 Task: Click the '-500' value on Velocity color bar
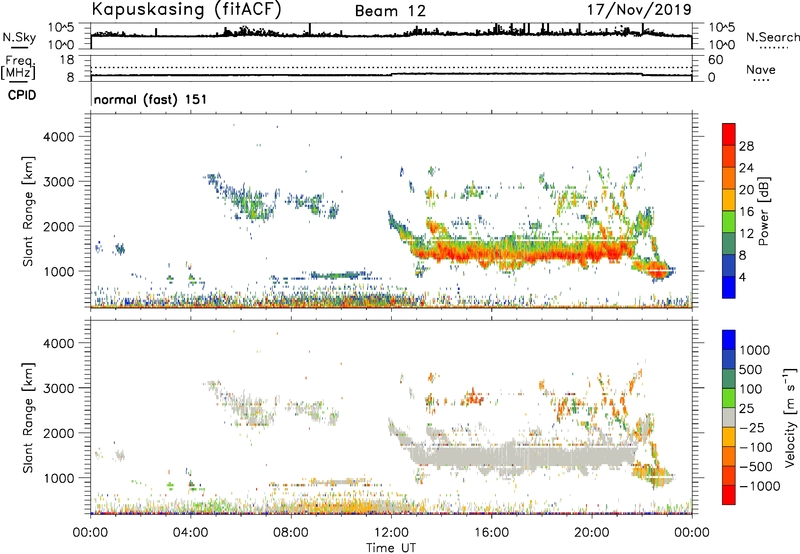(x=756, y=467)
